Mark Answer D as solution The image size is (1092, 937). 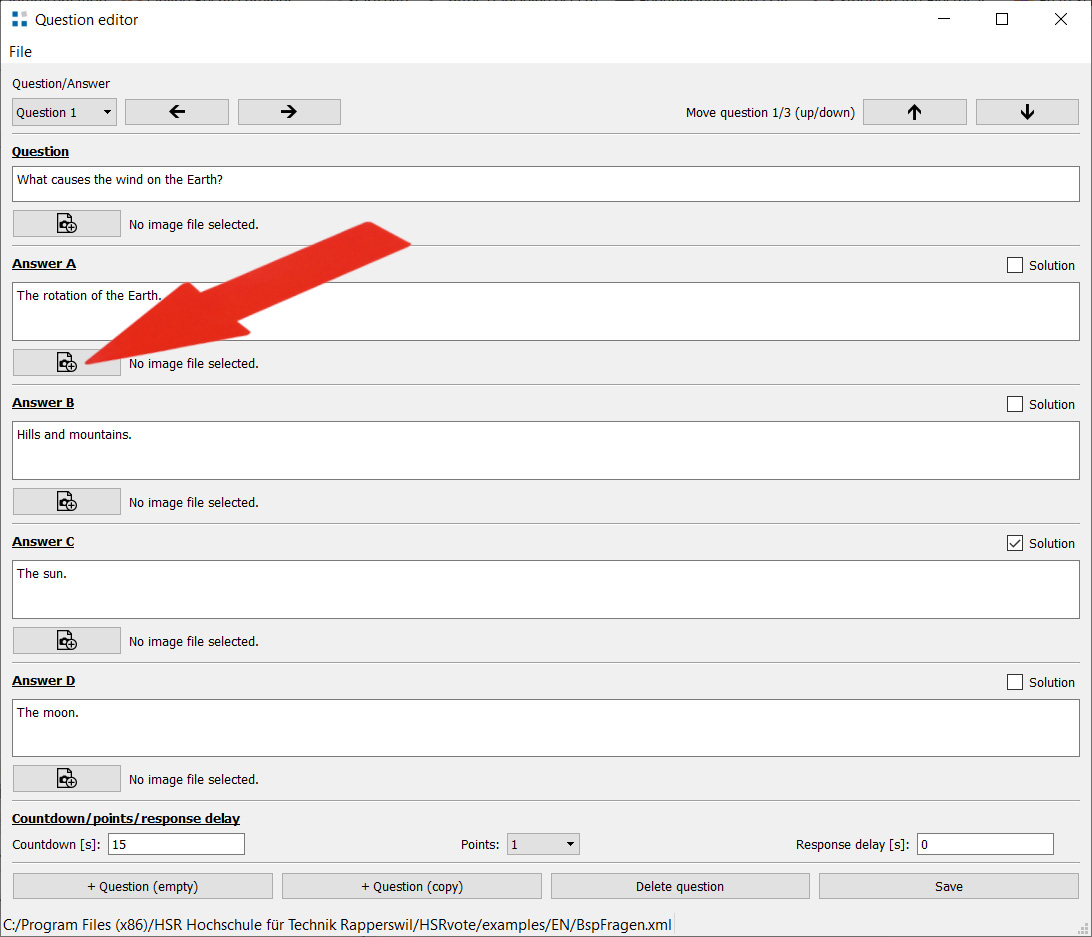click(x=1015, y=683)
